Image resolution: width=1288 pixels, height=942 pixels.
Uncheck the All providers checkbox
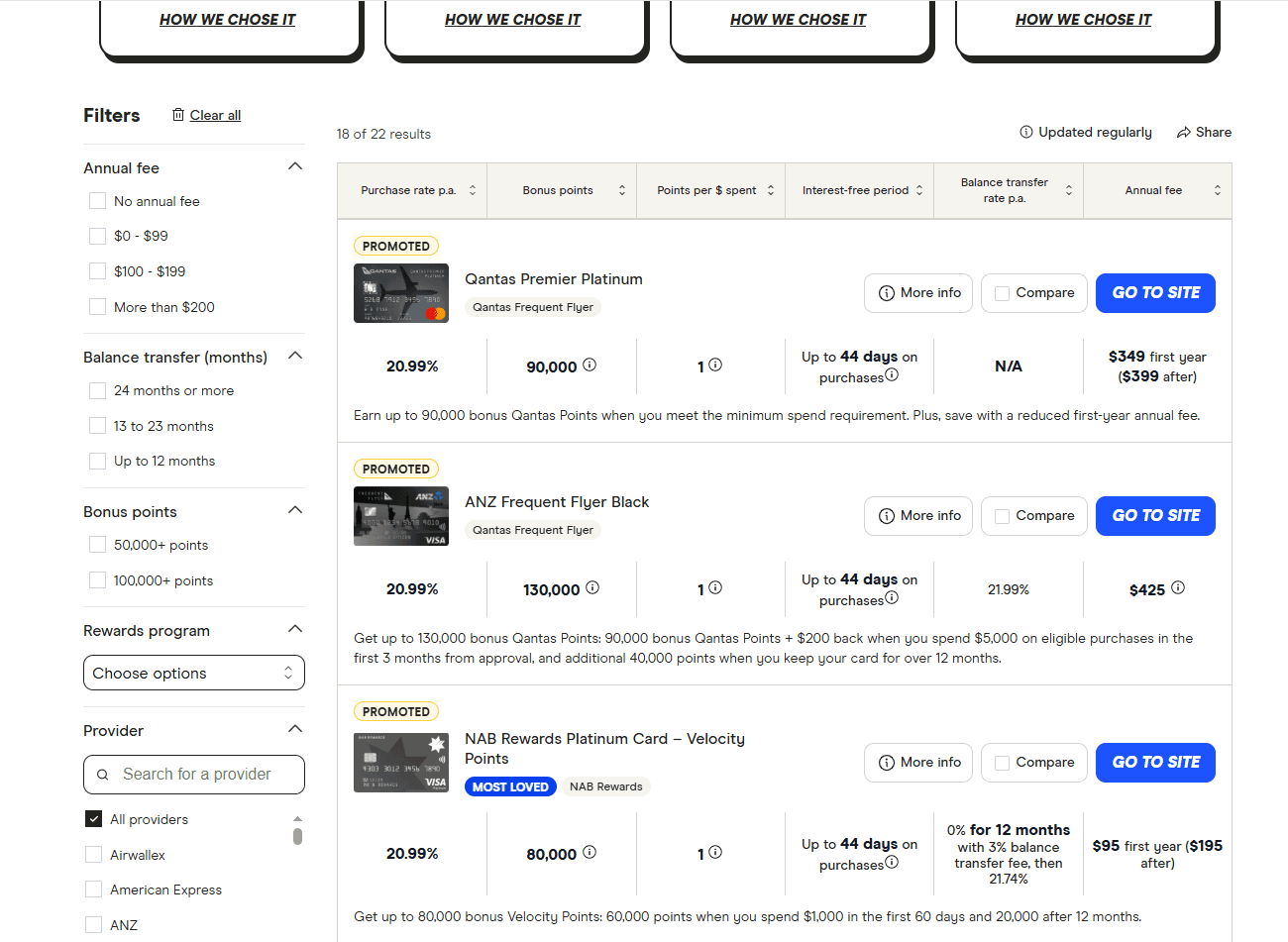point(94,819)
